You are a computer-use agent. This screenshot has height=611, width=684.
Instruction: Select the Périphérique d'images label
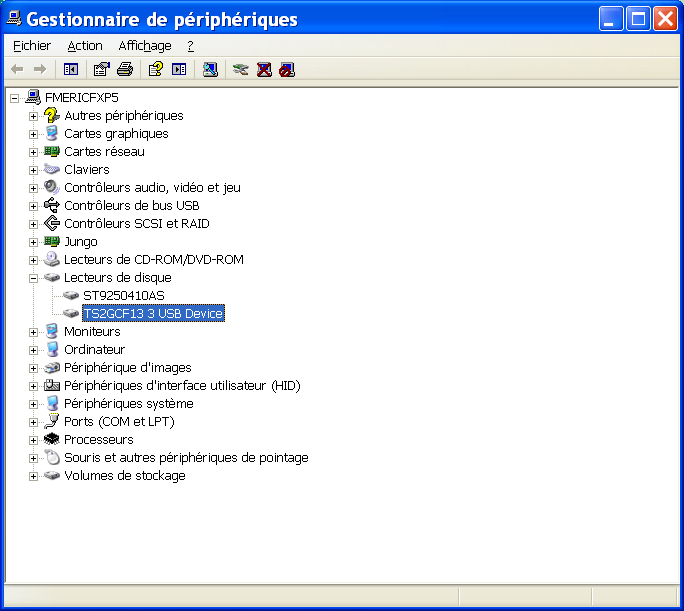tap(127, 368)
